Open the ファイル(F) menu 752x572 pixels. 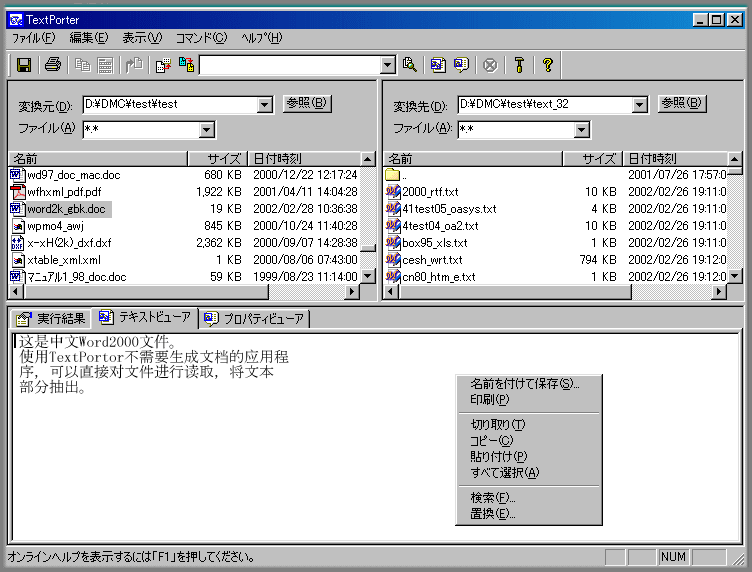[33, 38]
